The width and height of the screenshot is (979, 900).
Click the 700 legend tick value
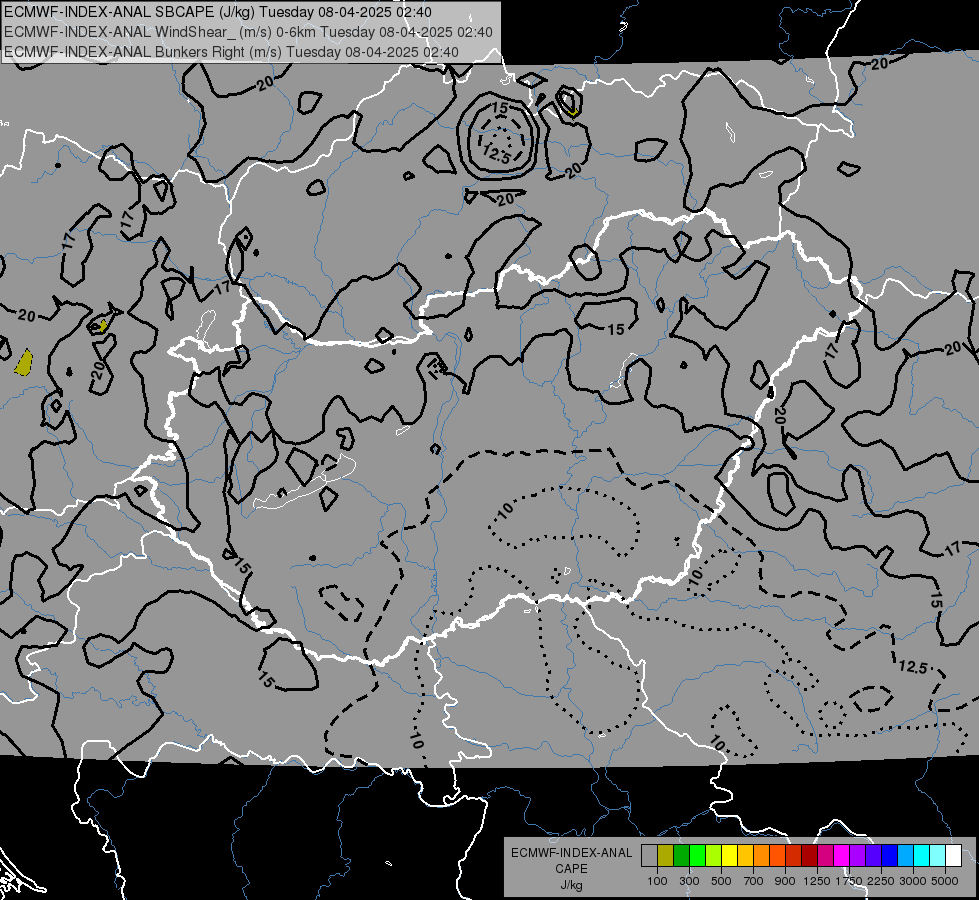click(x=754, y=881)
